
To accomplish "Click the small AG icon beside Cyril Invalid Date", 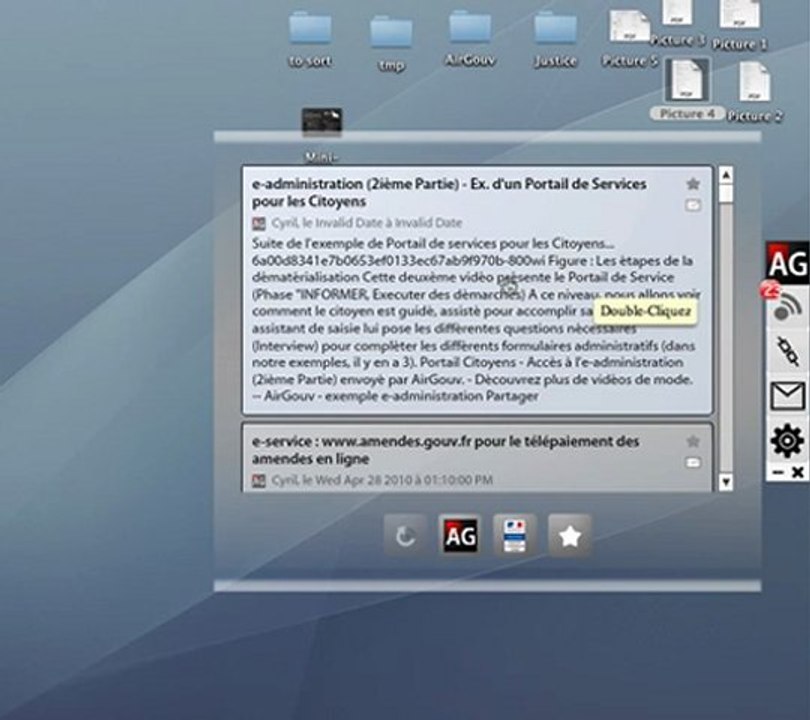I will click(x=259, y=224).
